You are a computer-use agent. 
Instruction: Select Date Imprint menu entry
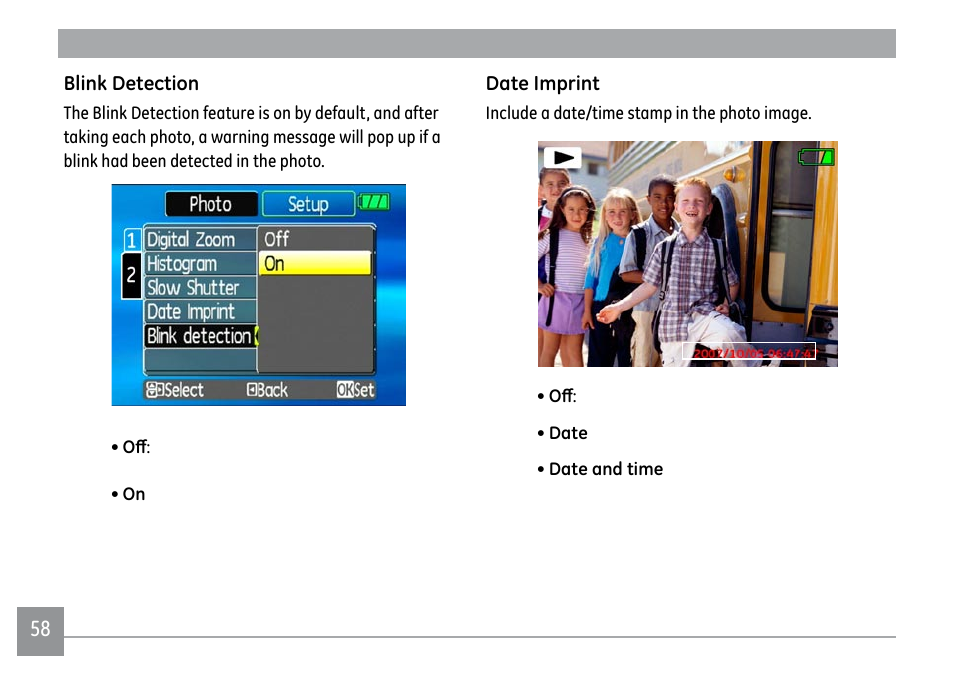click(200, 311)
